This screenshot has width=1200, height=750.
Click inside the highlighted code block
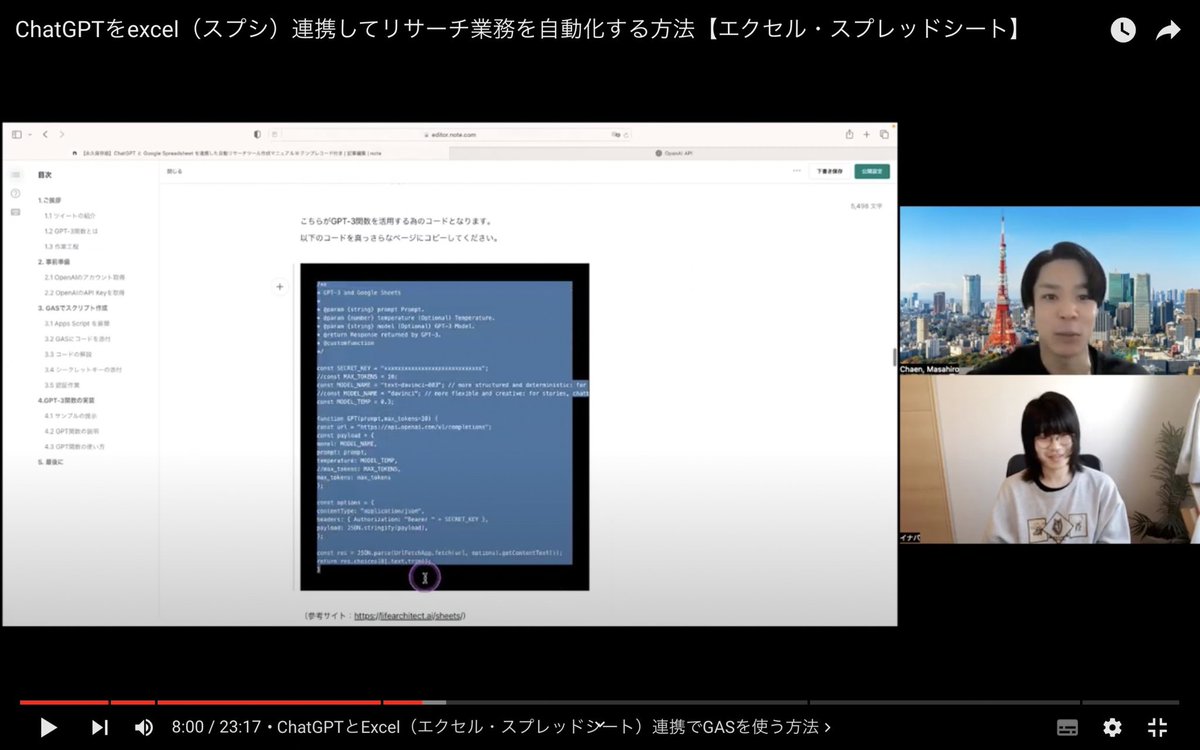444,425
